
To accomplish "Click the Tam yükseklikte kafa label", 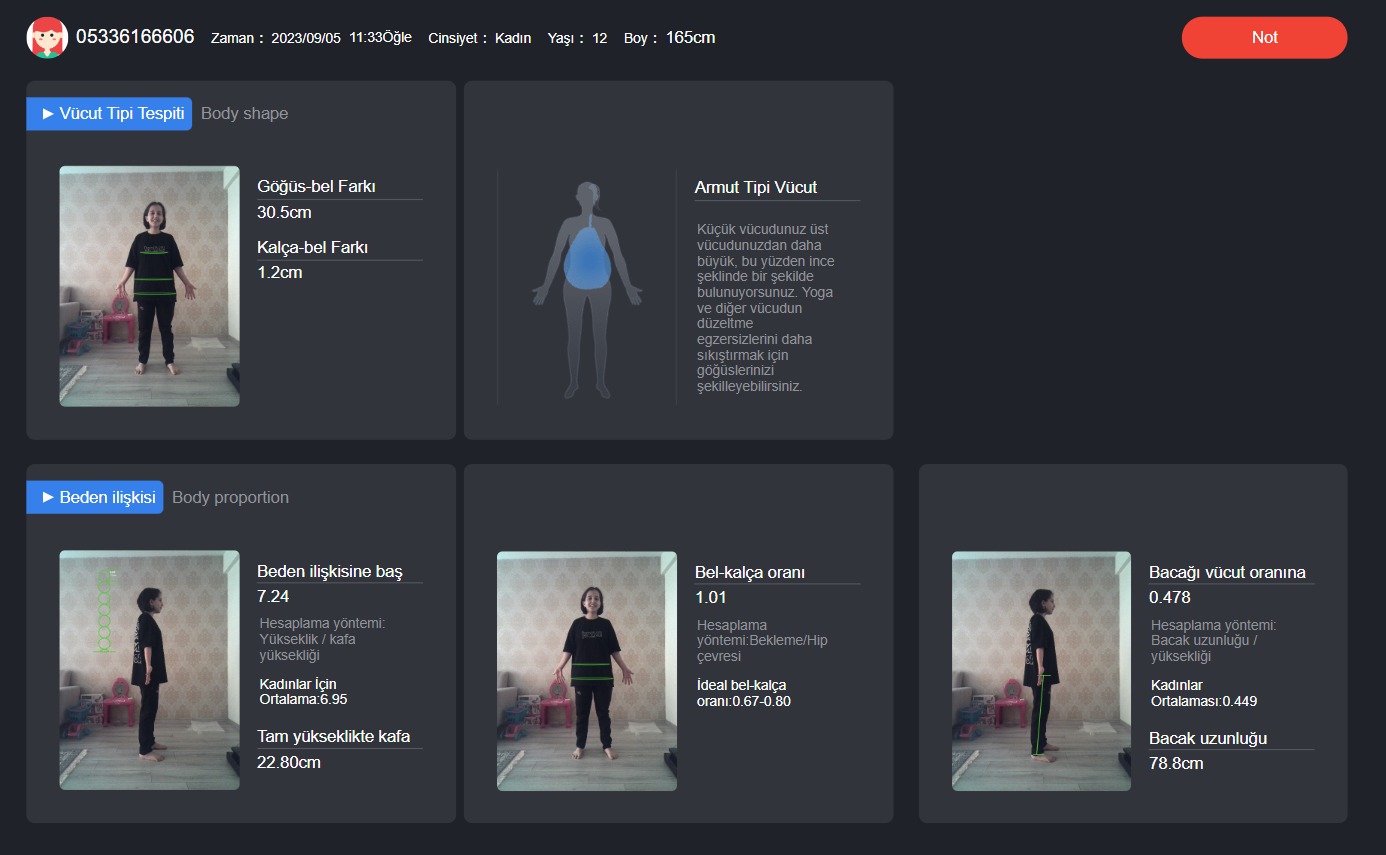I will (333, 737).
